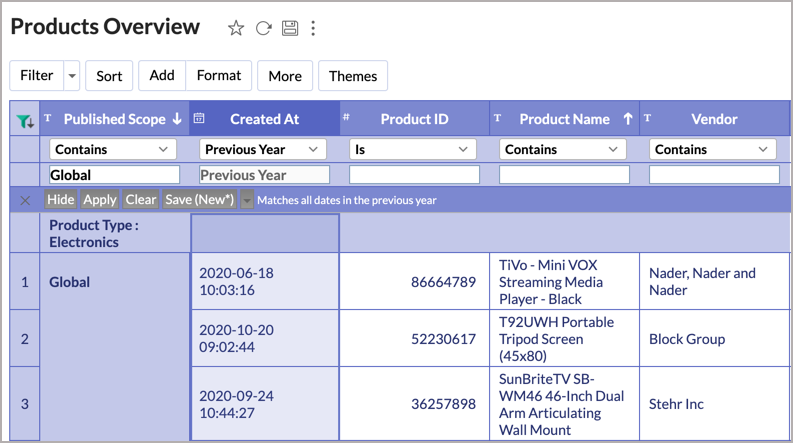Click the ascending sort arrow on Product Name

click(628, 119)
